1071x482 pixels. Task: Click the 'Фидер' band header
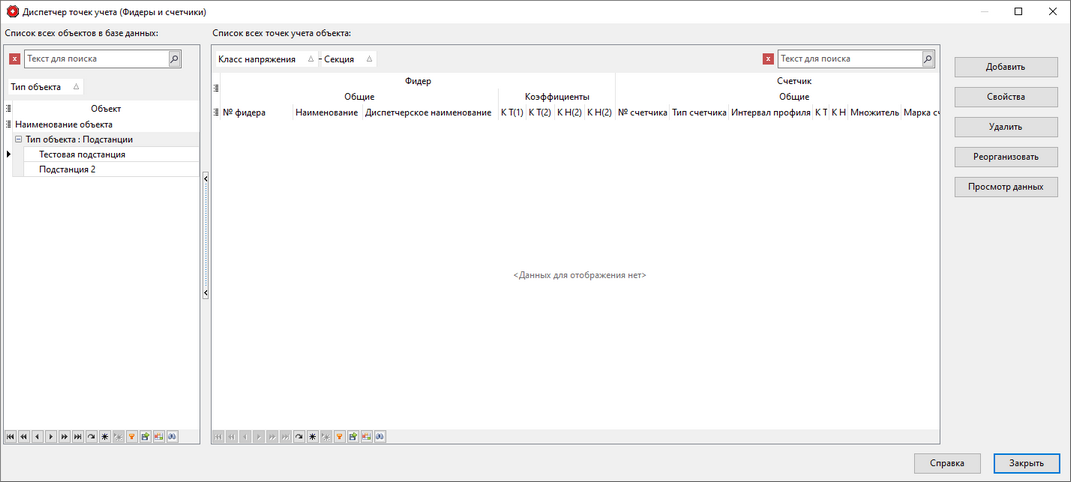418,81
